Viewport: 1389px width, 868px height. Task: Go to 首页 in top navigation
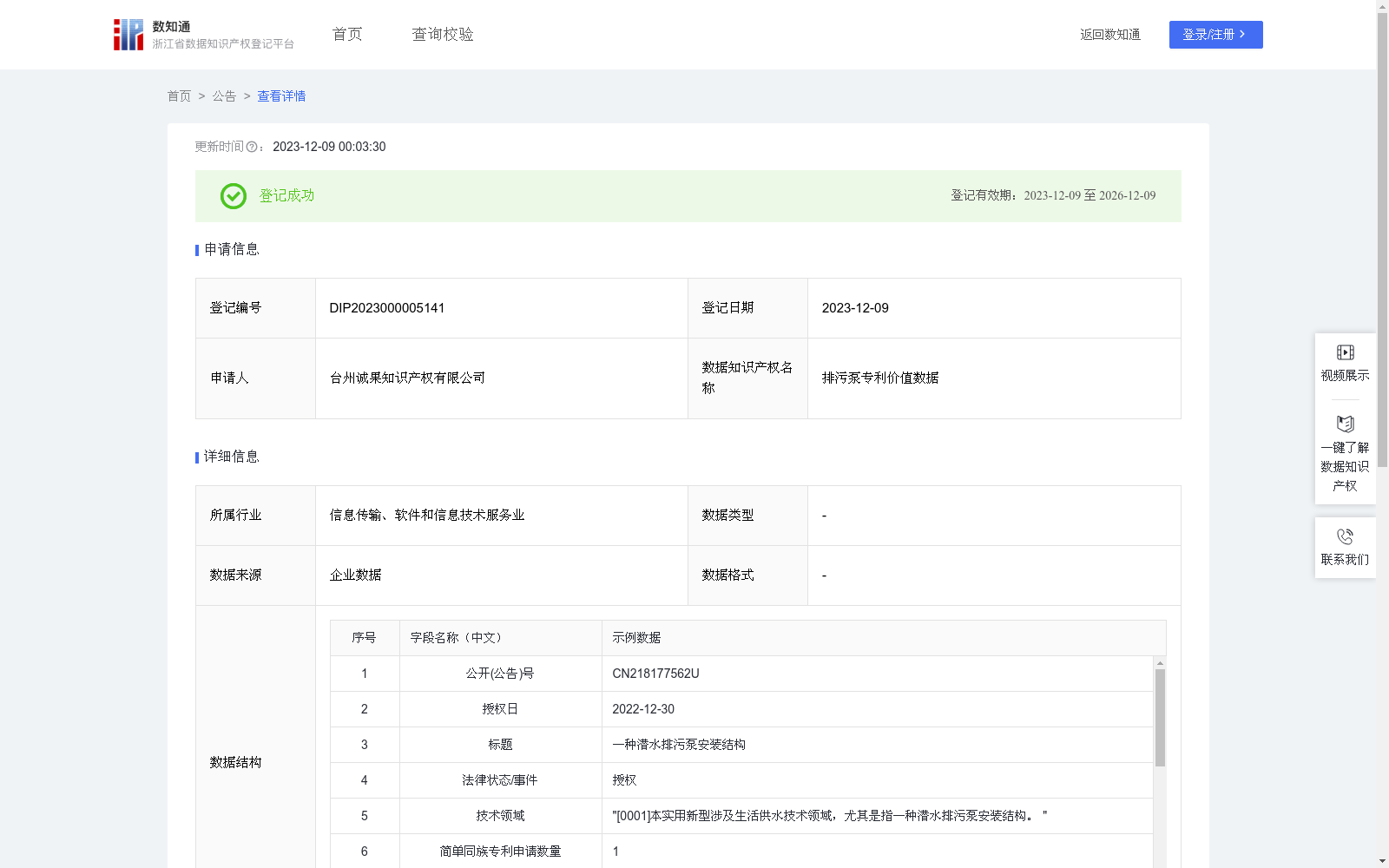(347, 35)
